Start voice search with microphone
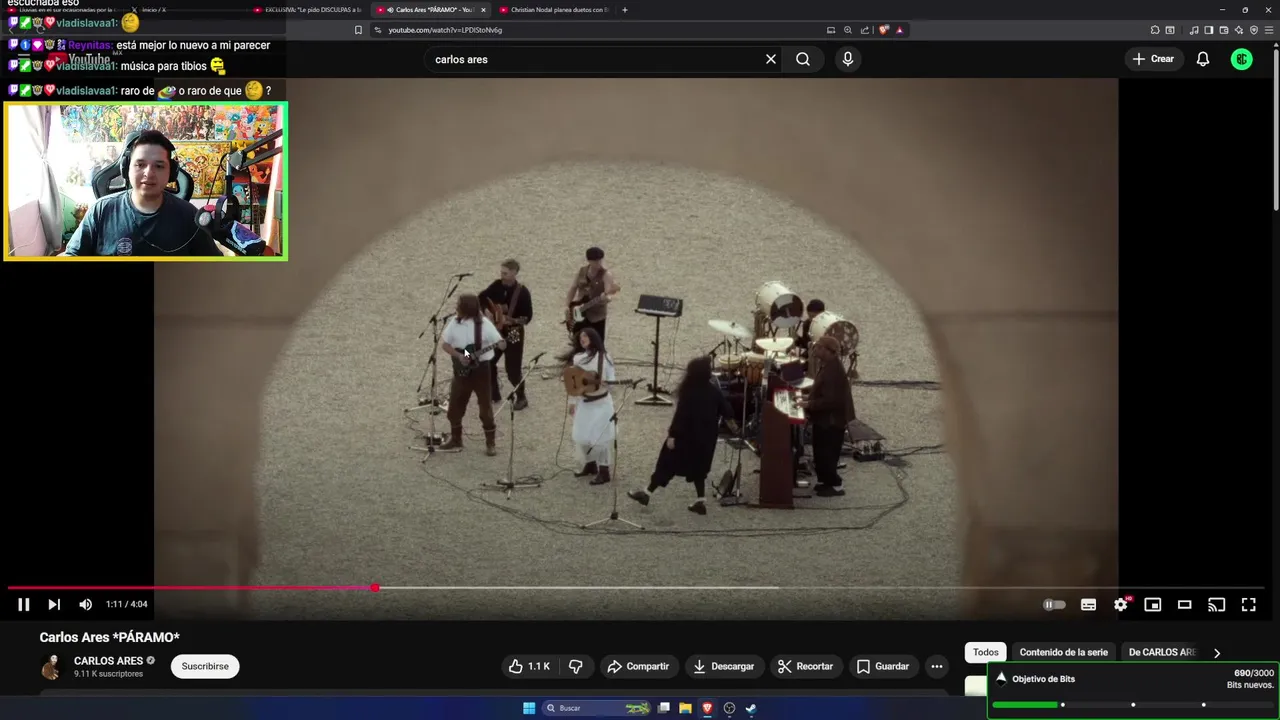 (848, 59)
